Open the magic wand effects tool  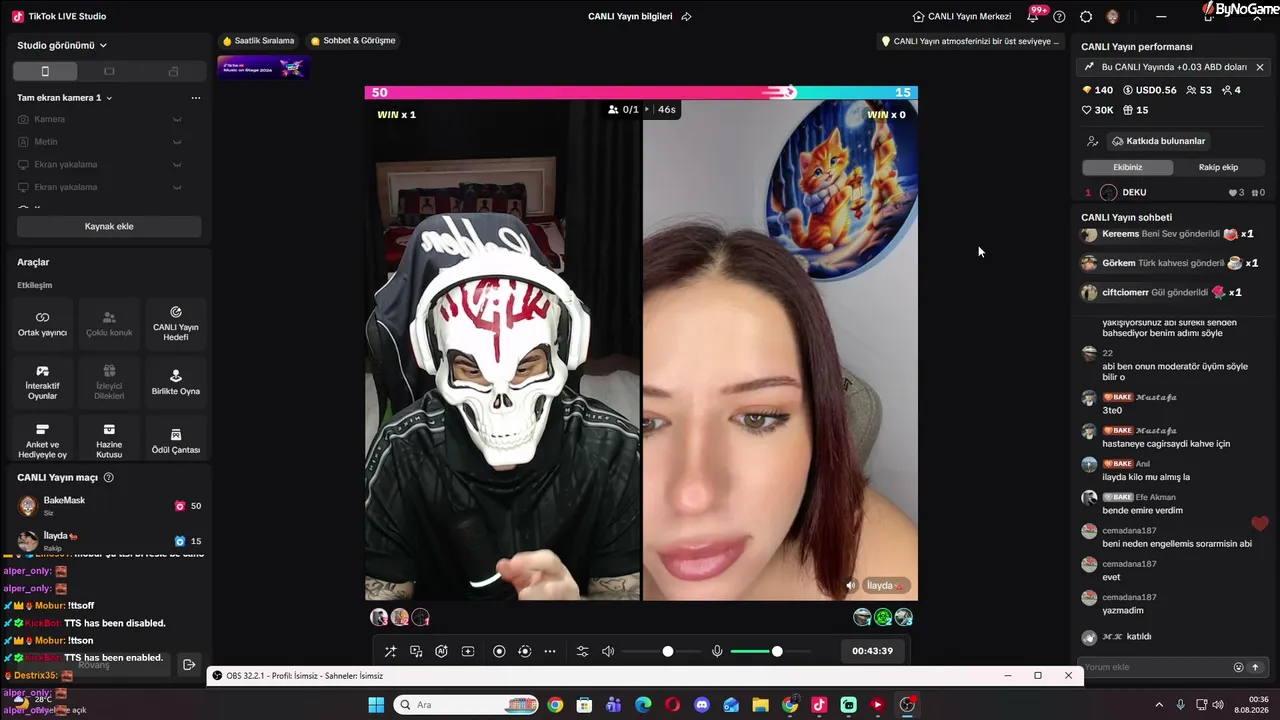(390, 651)
